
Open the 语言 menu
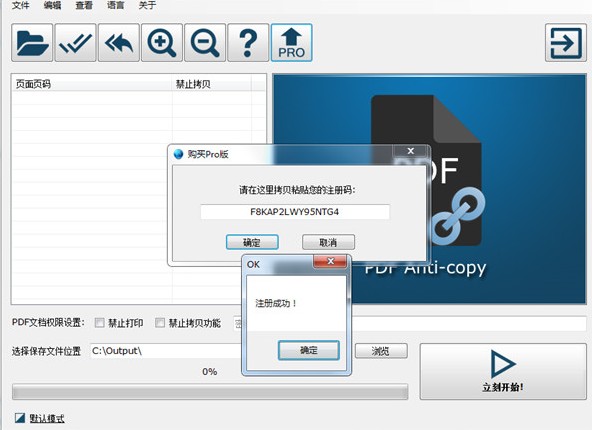116,5
